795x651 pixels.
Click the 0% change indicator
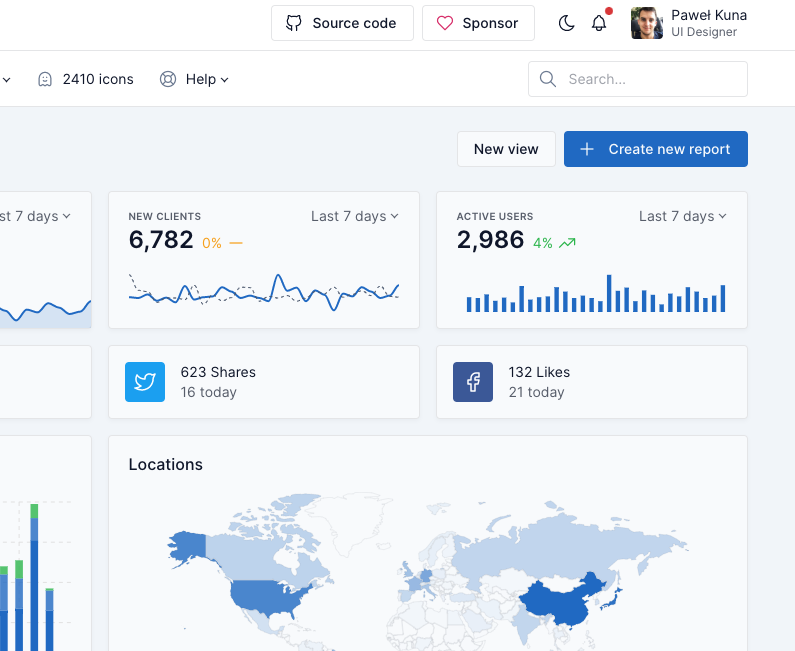(x=212, y=243)
